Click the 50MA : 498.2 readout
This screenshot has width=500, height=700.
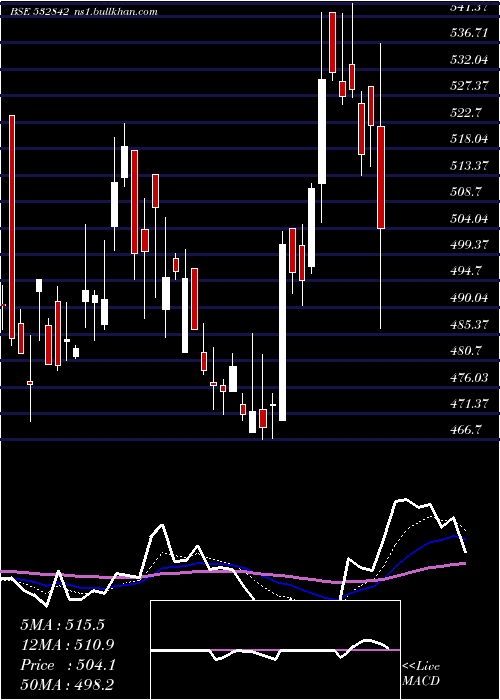(x=67, y=685)
